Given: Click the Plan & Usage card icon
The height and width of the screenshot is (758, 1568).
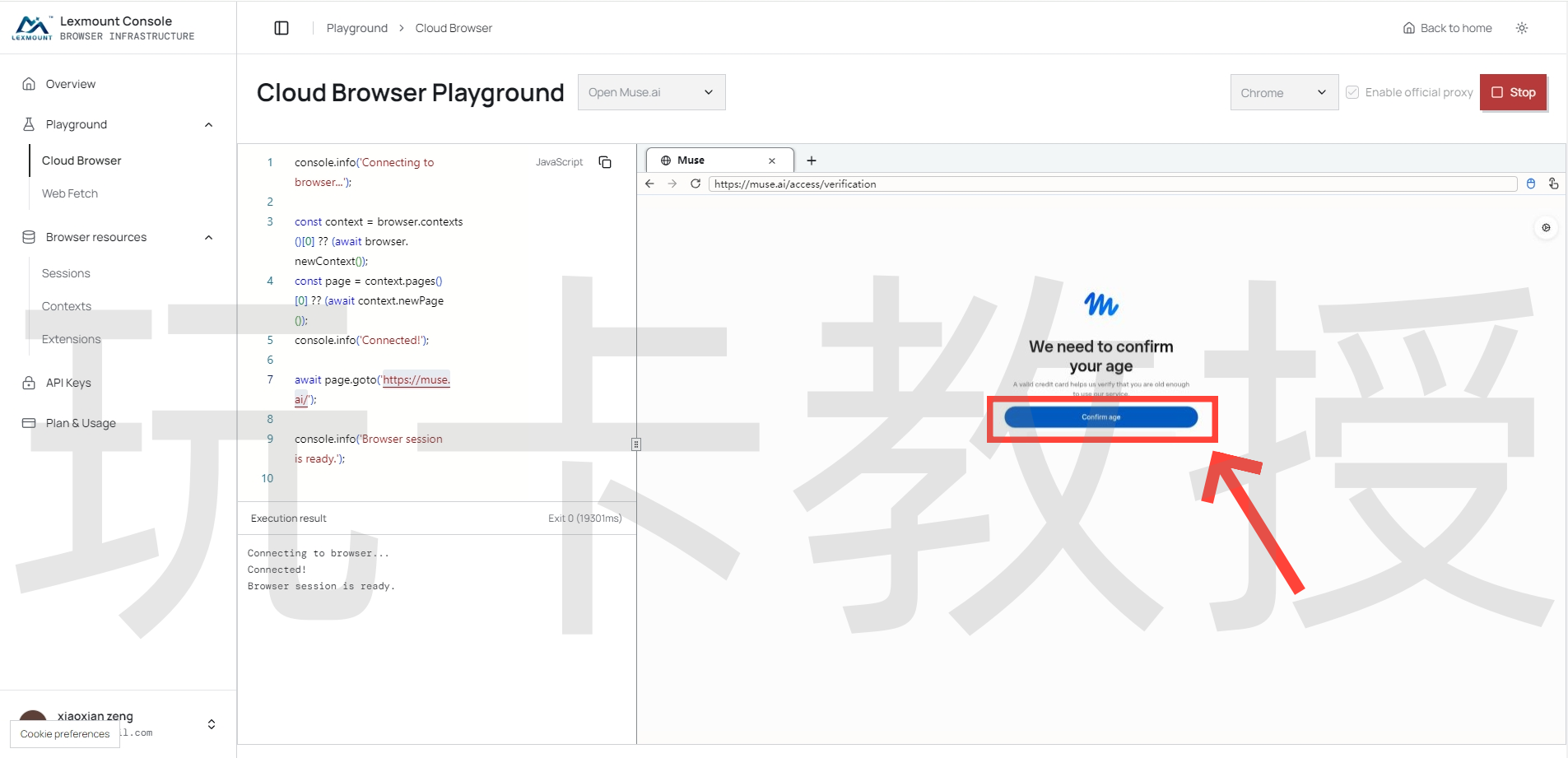Looking at the screenshot, I should 29,423.
